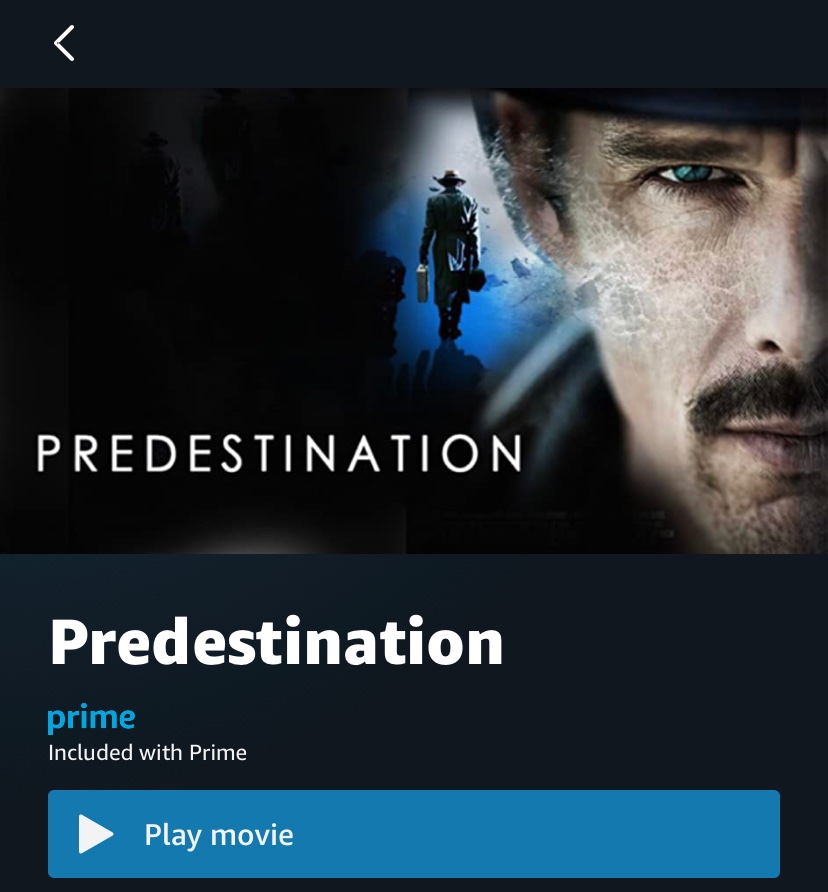
Task: Go back using the left chevron arrow
Action: pos(64,43)
